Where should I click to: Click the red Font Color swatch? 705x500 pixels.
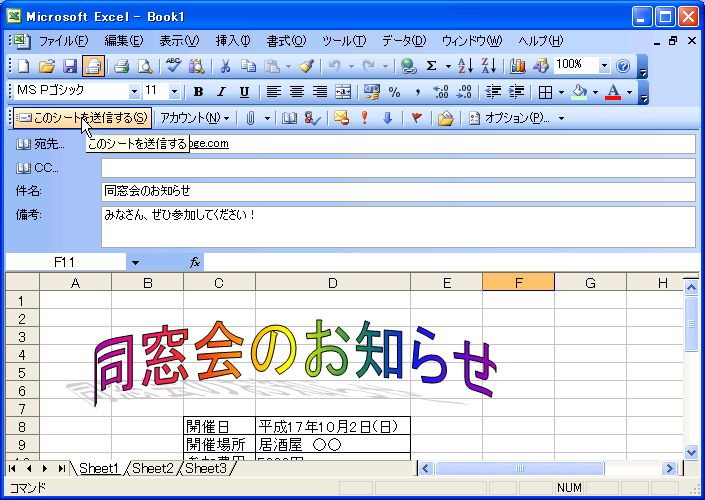tap(613, 92)
